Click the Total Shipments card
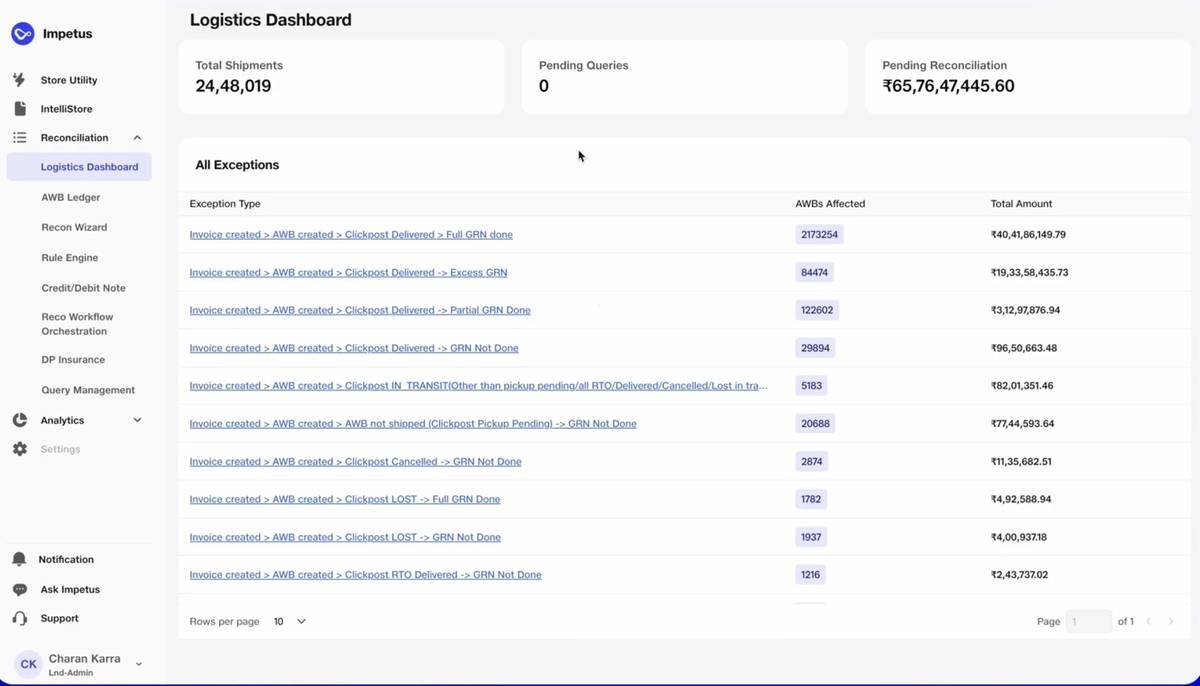 coord(341,77)
